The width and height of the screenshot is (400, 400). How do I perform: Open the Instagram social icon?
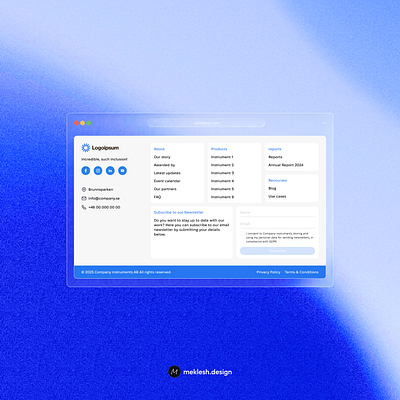click(98, 171)
